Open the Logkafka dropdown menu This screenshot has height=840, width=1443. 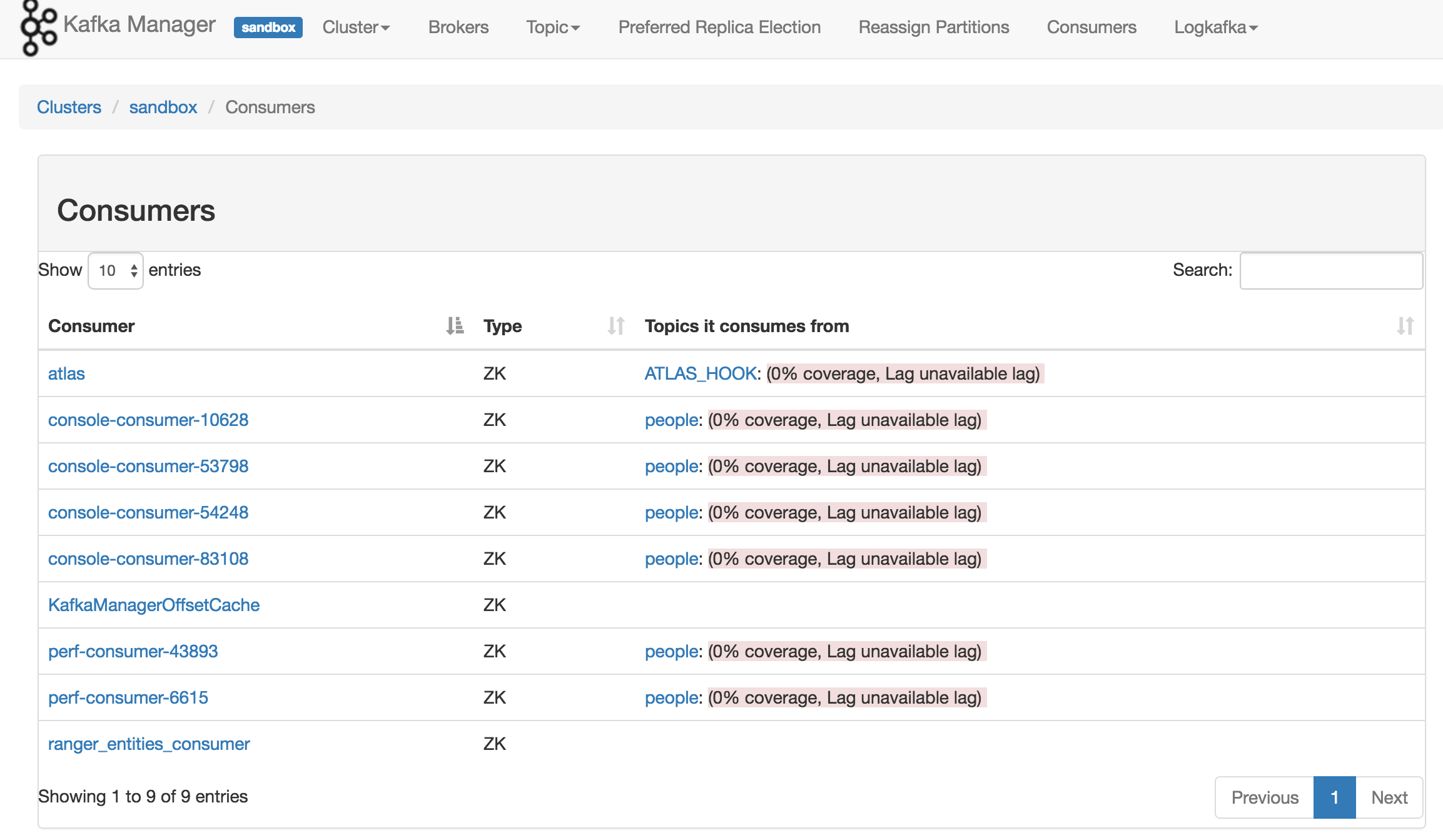[x=1215, y=28]
